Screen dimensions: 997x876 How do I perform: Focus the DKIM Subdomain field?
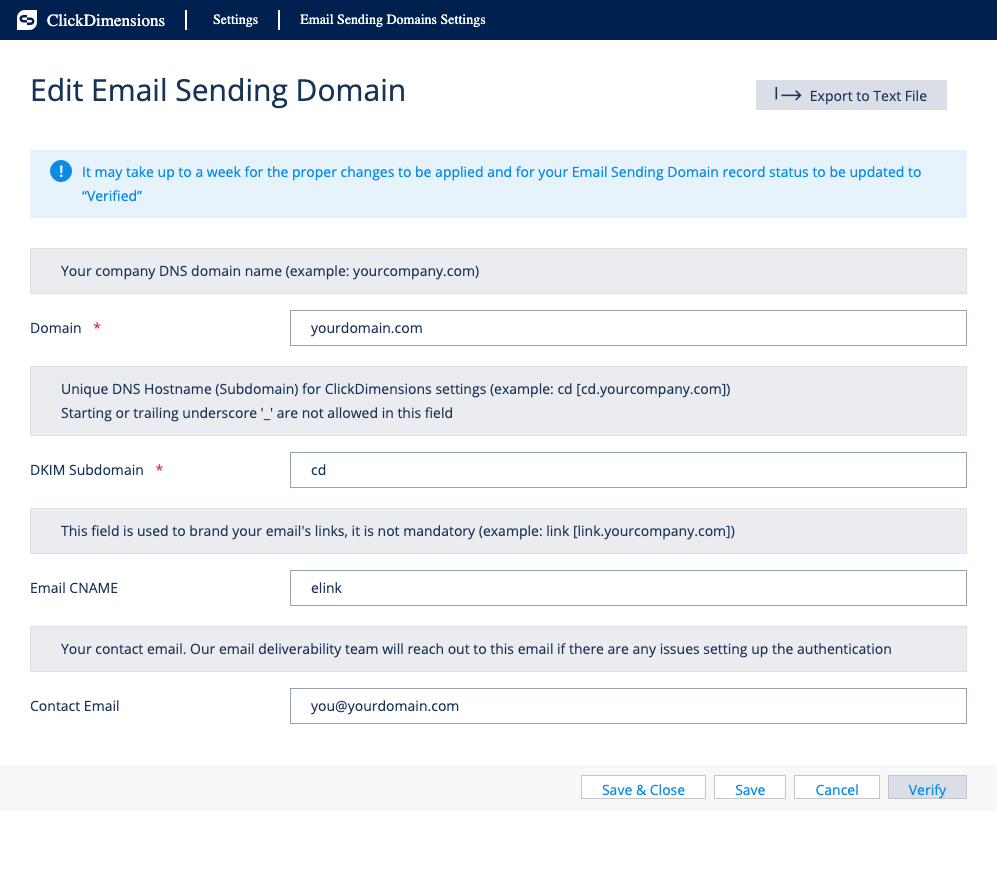point(628,470)
